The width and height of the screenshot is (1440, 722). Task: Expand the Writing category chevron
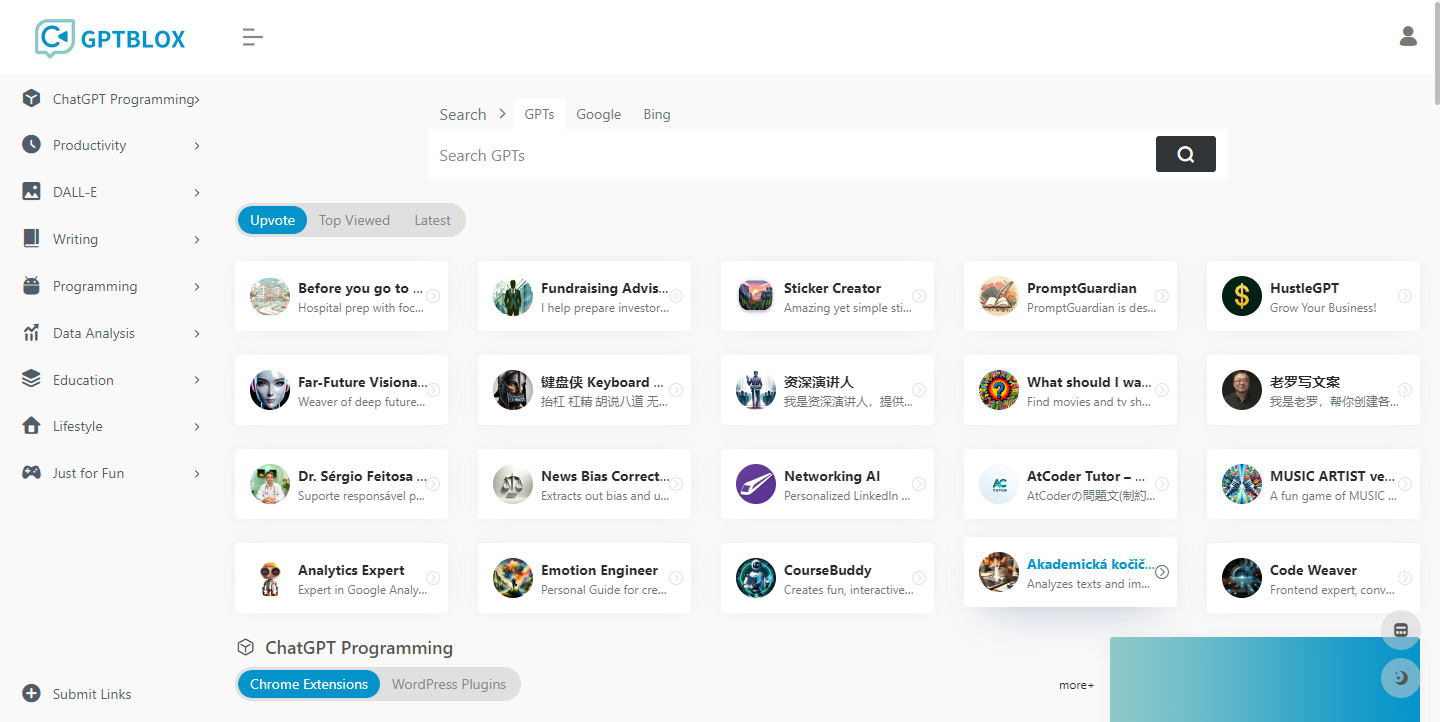[x=197, y=240]
